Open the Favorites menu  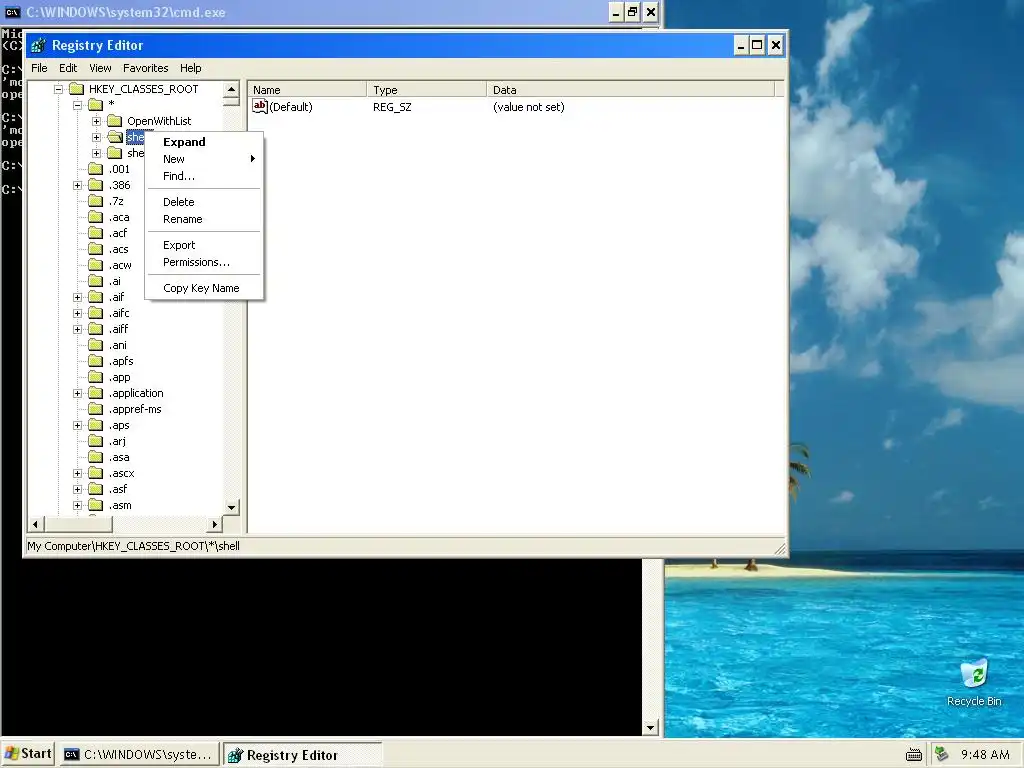point(146,68)
